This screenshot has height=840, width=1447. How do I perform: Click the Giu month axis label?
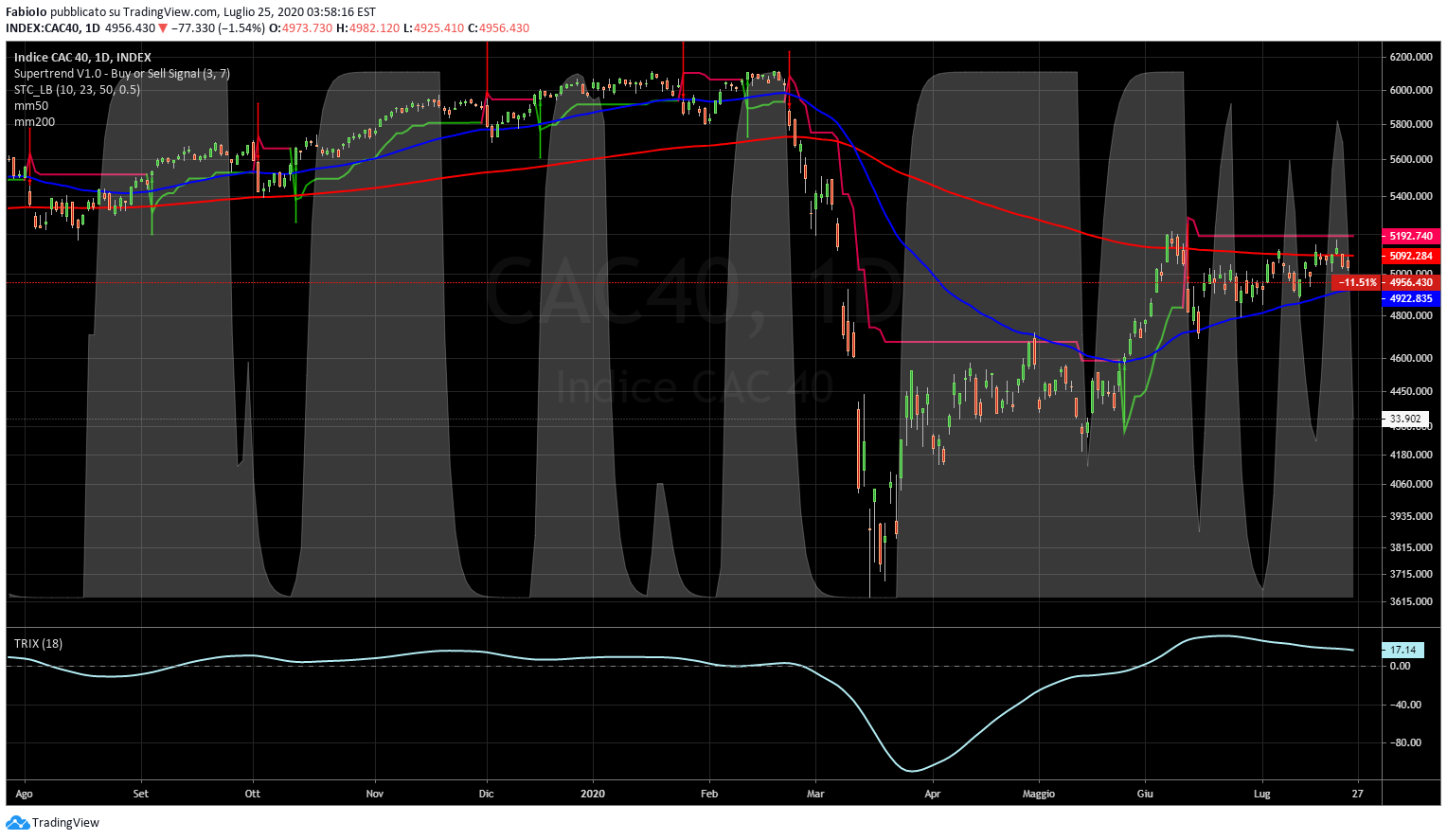tap(1146, 794)
